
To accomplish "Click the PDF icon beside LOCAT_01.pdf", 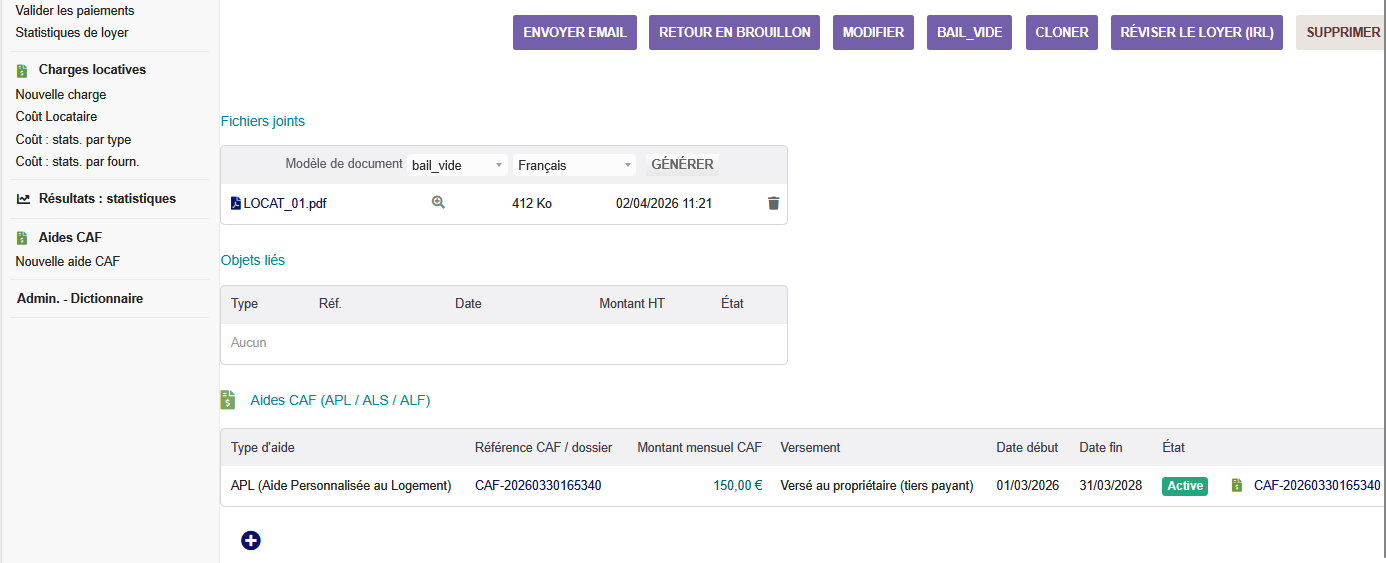I will pos(236,203).
